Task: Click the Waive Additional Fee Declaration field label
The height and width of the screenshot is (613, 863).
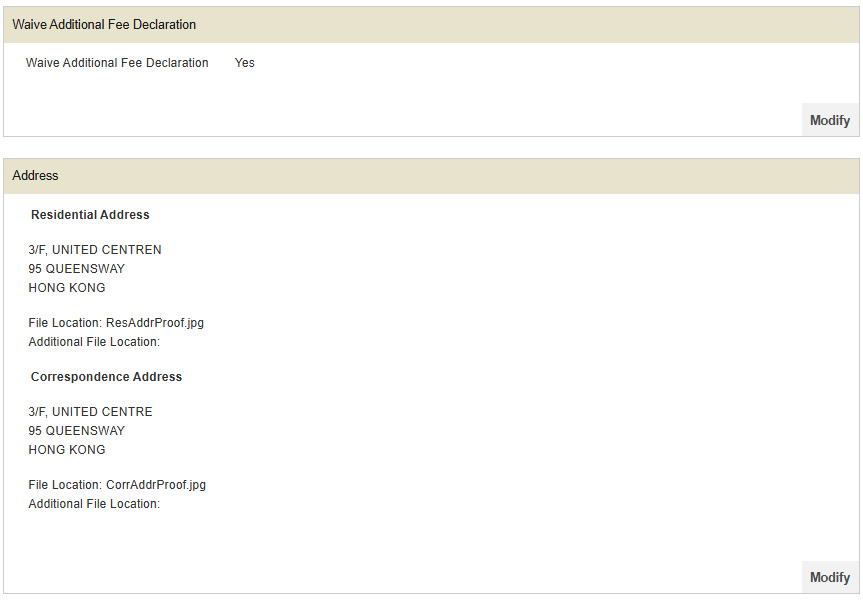Action: point(117,63)
